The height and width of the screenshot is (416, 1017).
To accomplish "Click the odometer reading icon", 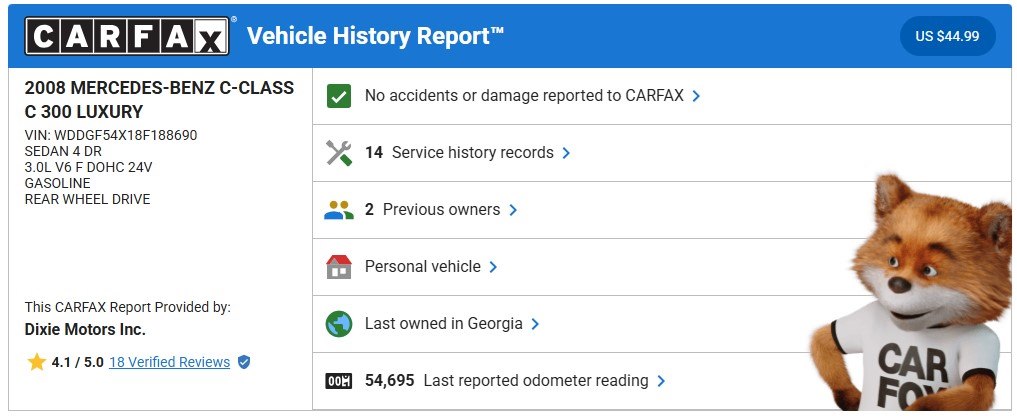I will (339, 381).
